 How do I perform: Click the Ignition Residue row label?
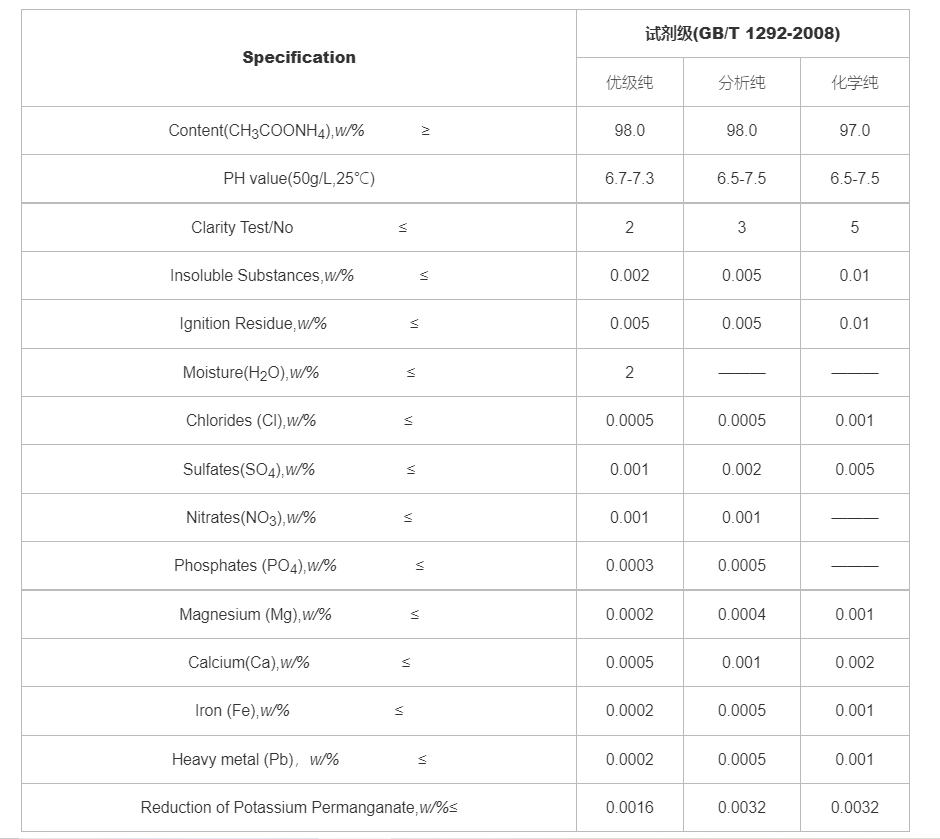pos(253,324)
